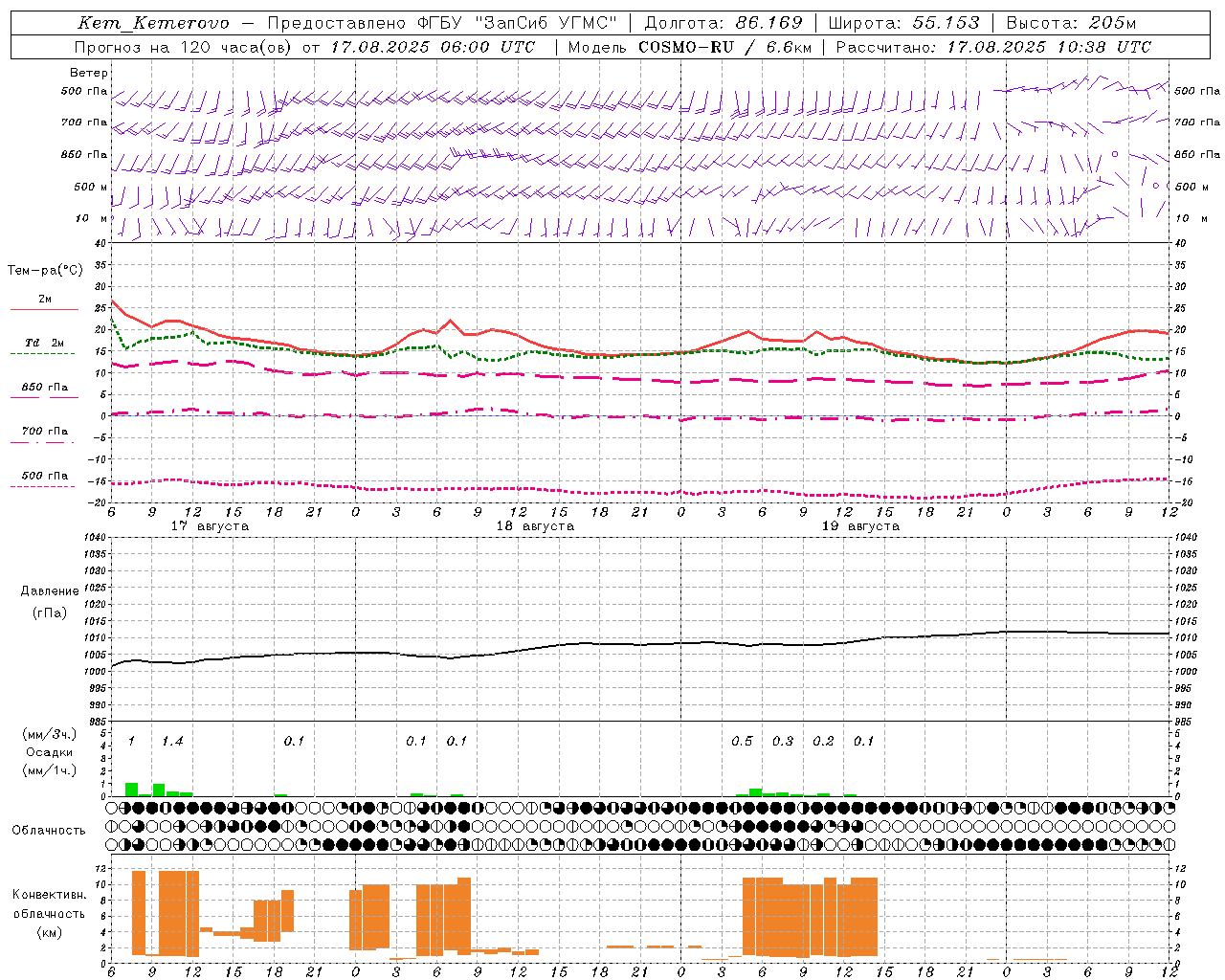This screenshot has width=1225, height=980.
Task: Click the Модель COSMO-RU / 6.6км label
Action: 690,47
